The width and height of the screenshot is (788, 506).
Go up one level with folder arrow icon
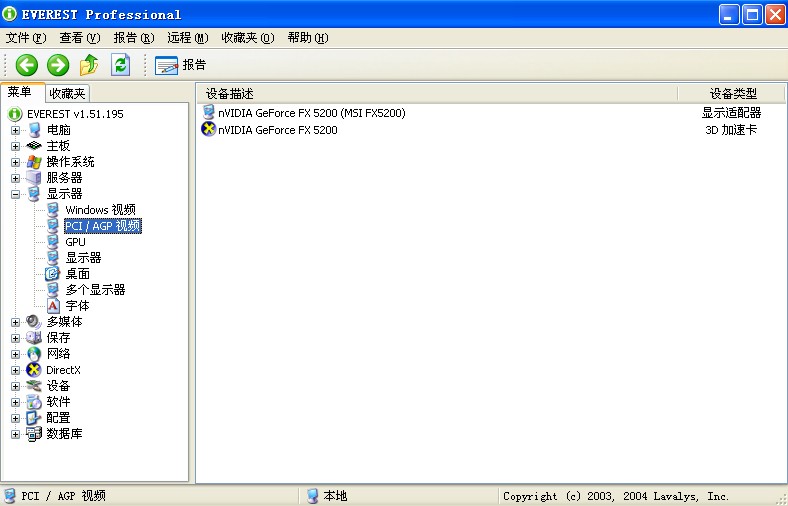click(x=89, y=65)
